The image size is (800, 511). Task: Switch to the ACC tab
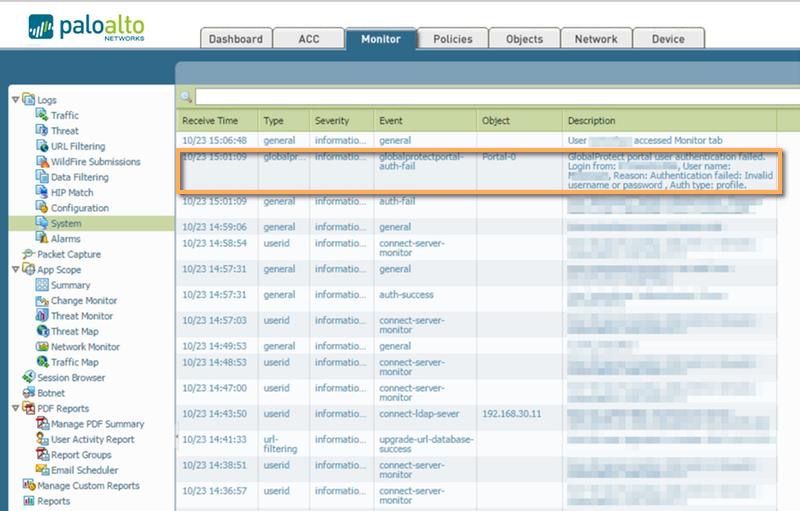coord(309,39)
